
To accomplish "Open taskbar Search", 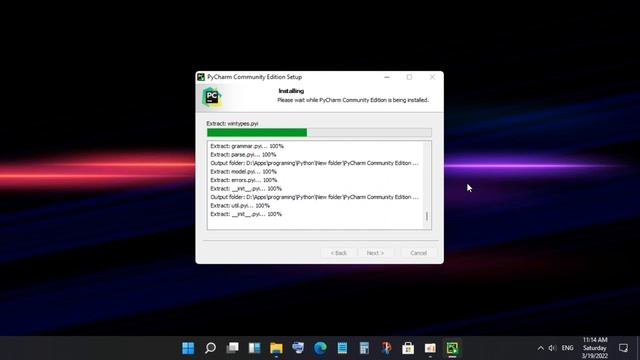I will tap(210, 348).
